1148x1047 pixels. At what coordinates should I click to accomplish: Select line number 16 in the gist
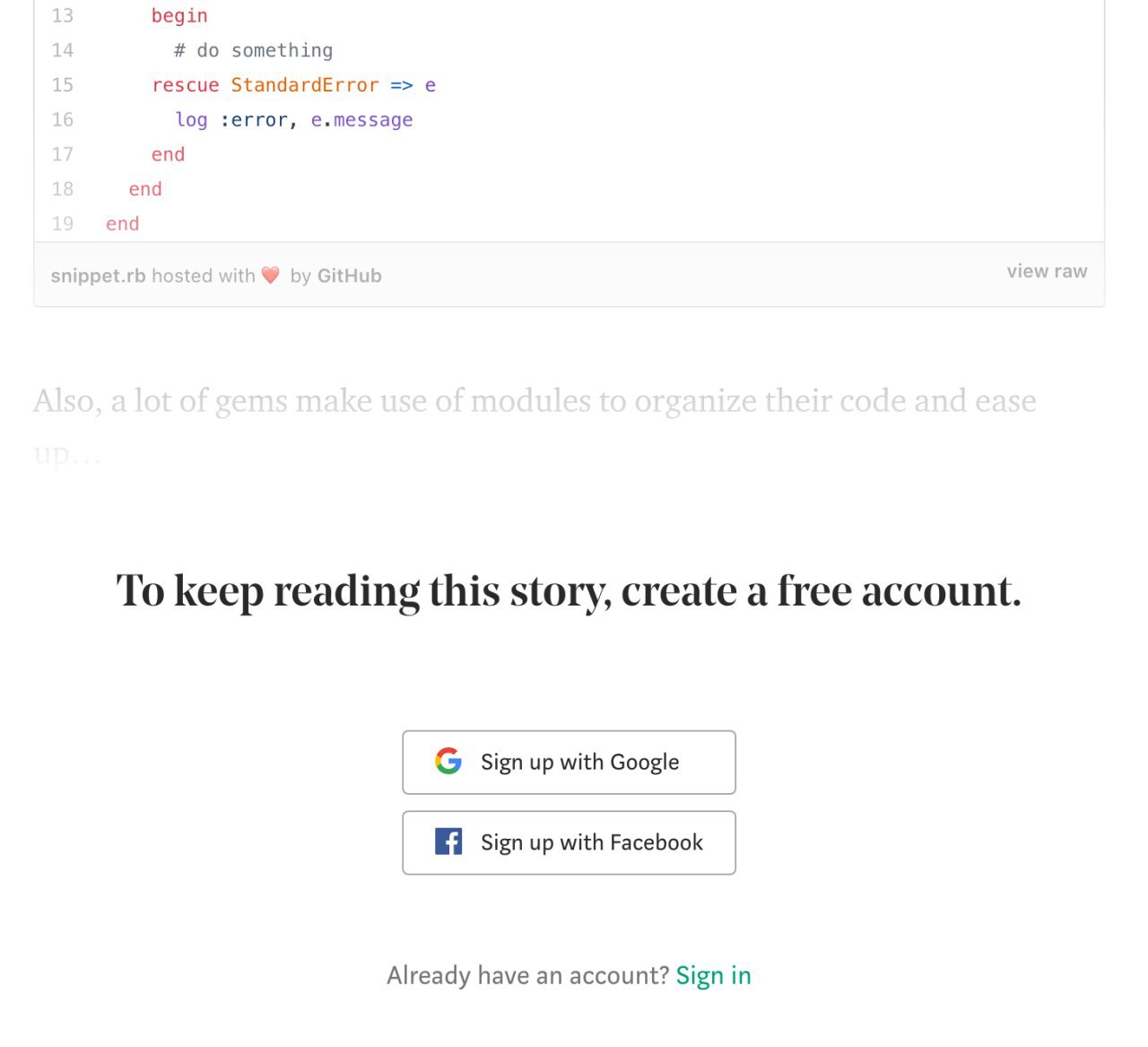(63, 119)
